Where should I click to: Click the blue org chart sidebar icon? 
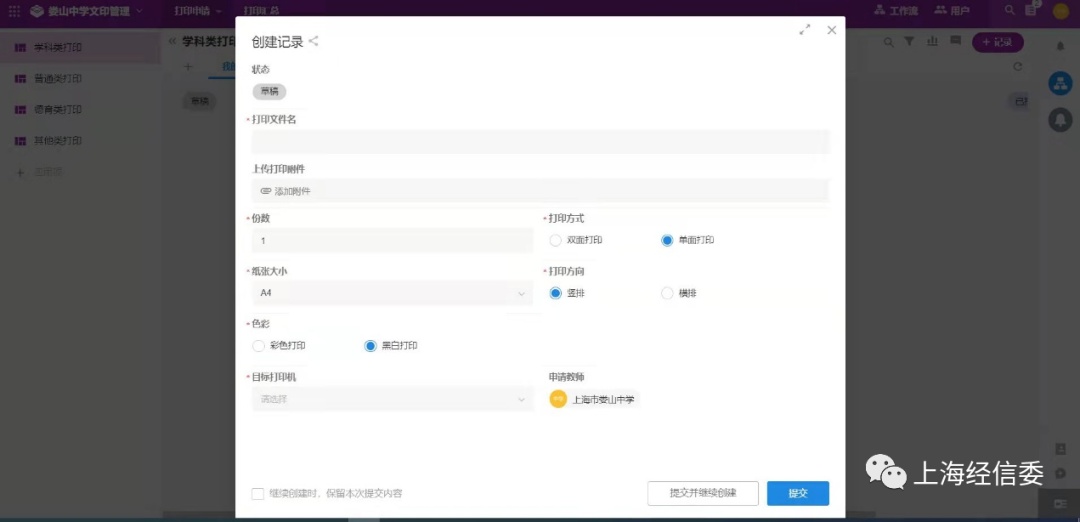point(1060,83)
